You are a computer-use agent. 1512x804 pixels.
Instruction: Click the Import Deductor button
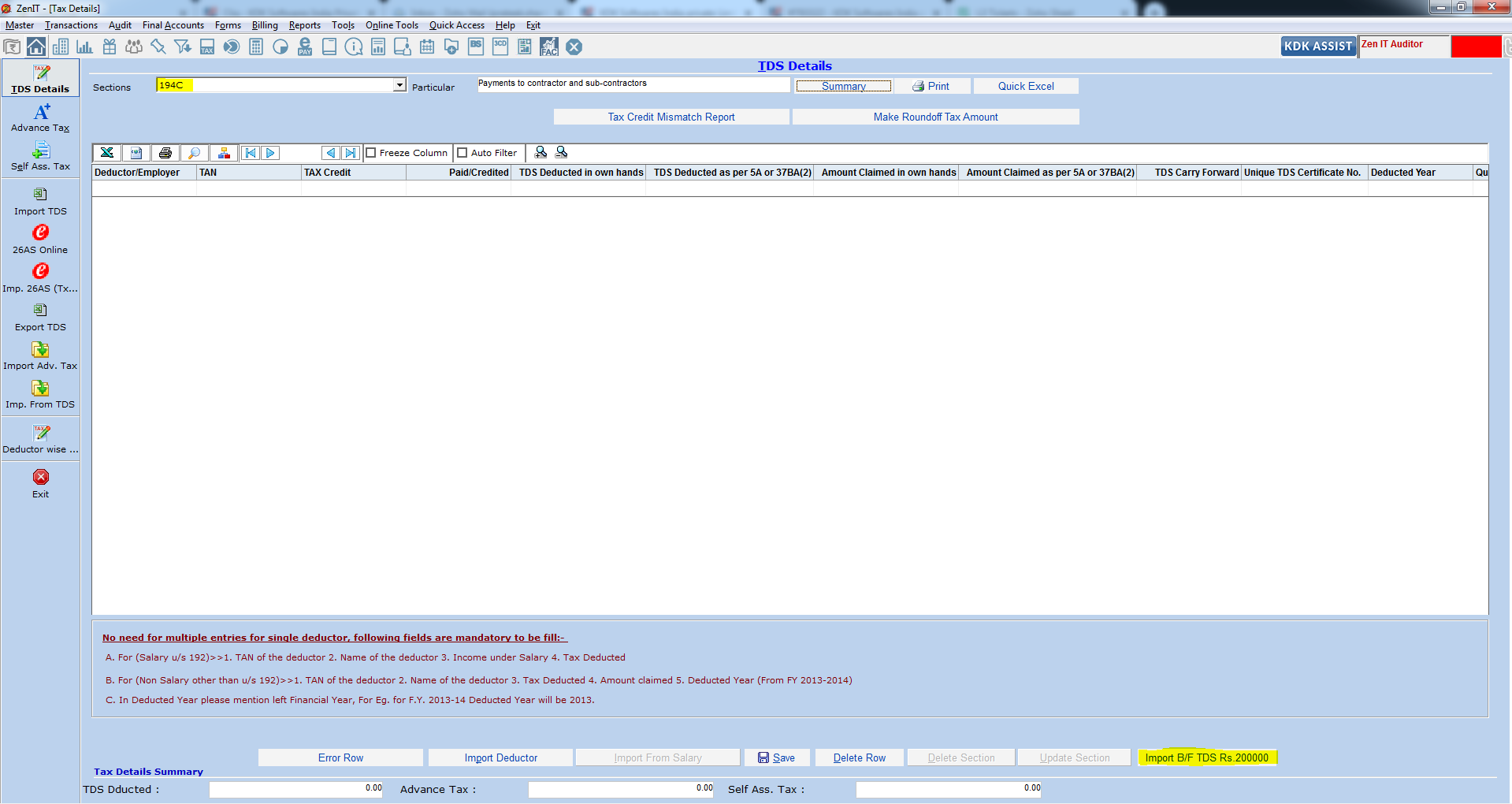click(x=501, y=757)
